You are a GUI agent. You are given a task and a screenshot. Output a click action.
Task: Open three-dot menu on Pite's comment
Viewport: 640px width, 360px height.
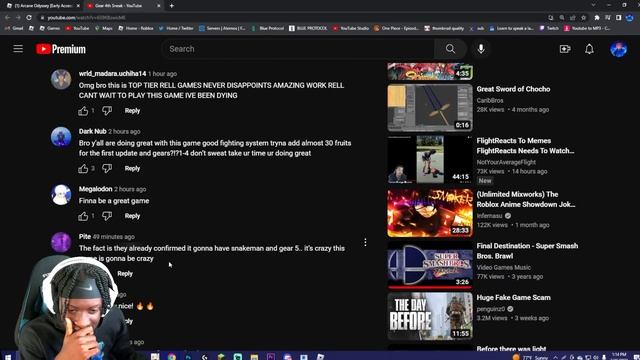point(365,242)
